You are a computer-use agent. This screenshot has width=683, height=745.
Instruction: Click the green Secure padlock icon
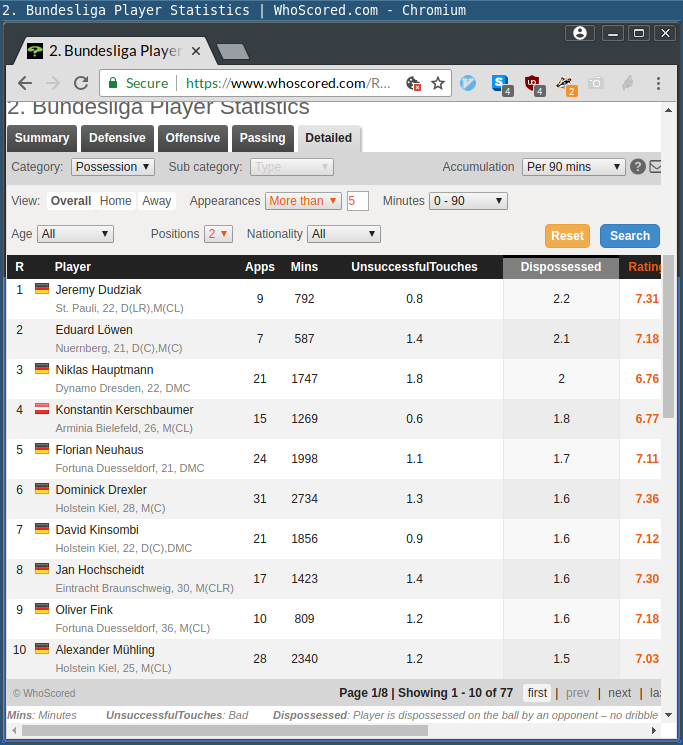coord(113,83)
